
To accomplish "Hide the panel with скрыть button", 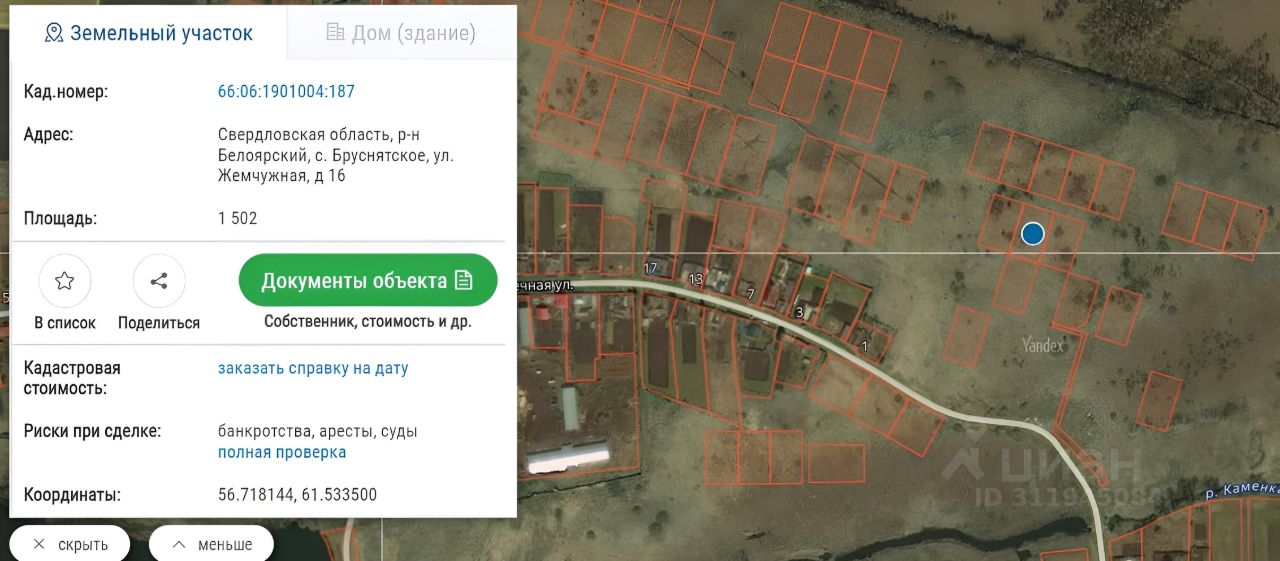I will 69,544.
